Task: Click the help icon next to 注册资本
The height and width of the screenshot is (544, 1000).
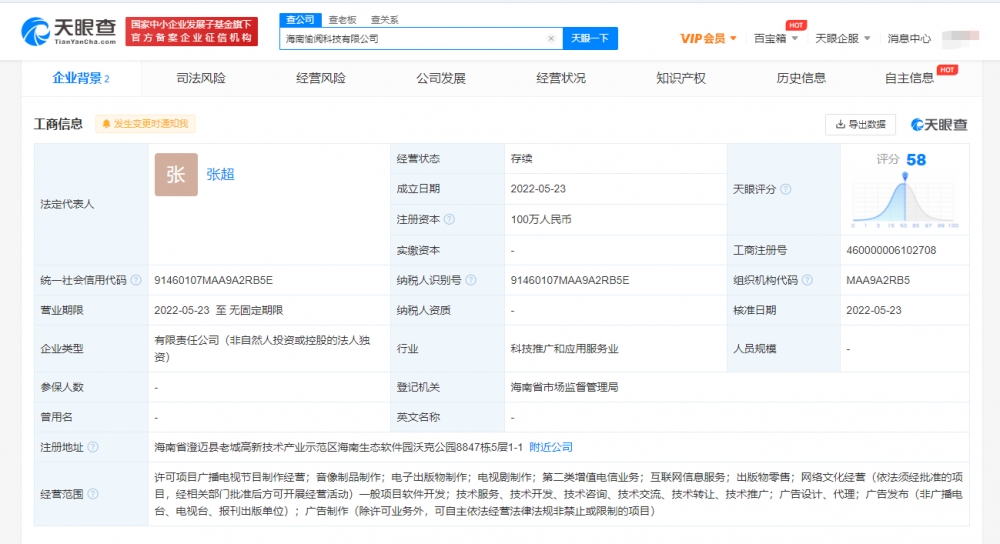Action: (x=449, y=219)
